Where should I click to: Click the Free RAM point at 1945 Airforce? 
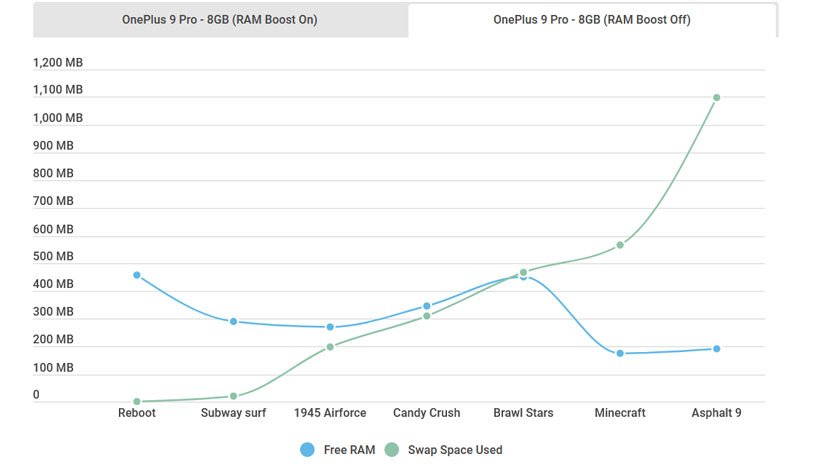coord(330,327)
